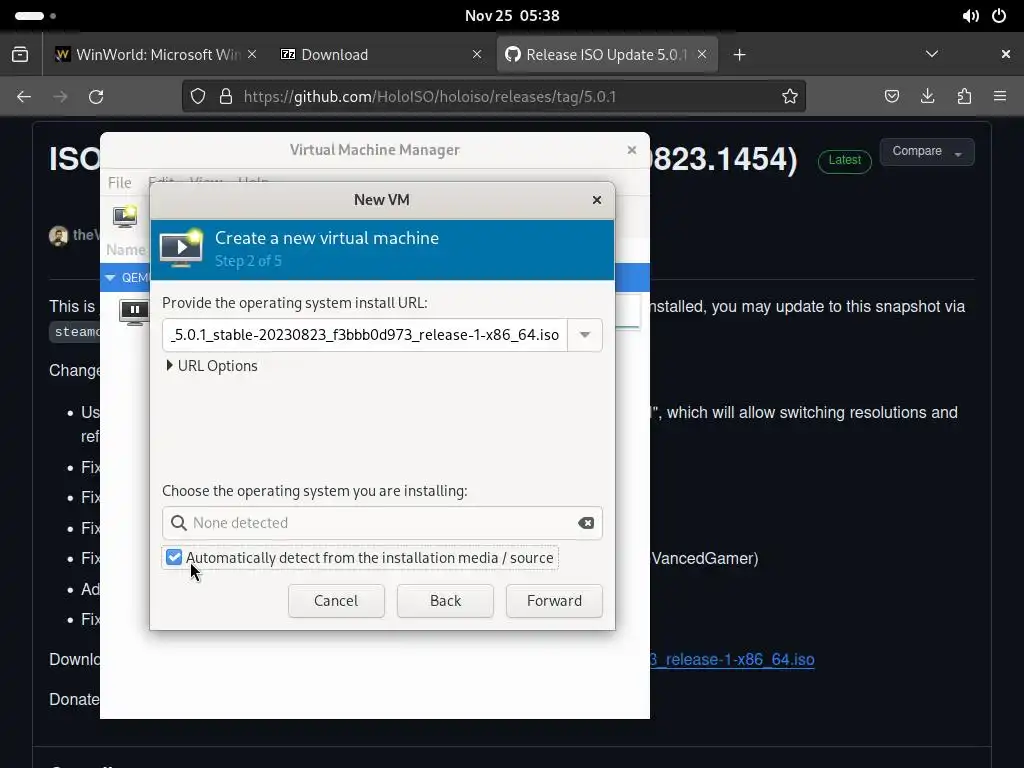Open the extensions puzzle icon
The height and width of the screenshot is (768, 1024).
coord(964,97)
